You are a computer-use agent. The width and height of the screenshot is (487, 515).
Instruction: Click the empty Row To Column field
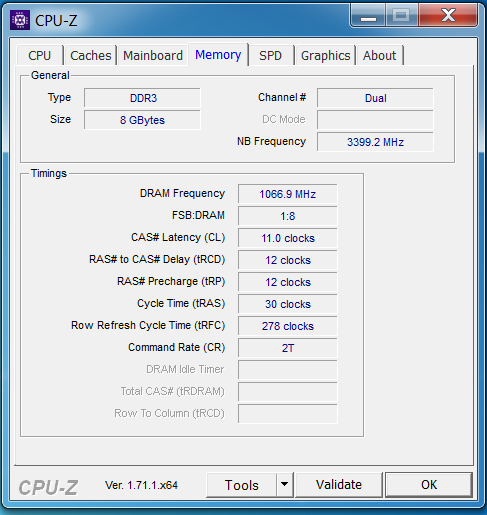tap(288, 414)
